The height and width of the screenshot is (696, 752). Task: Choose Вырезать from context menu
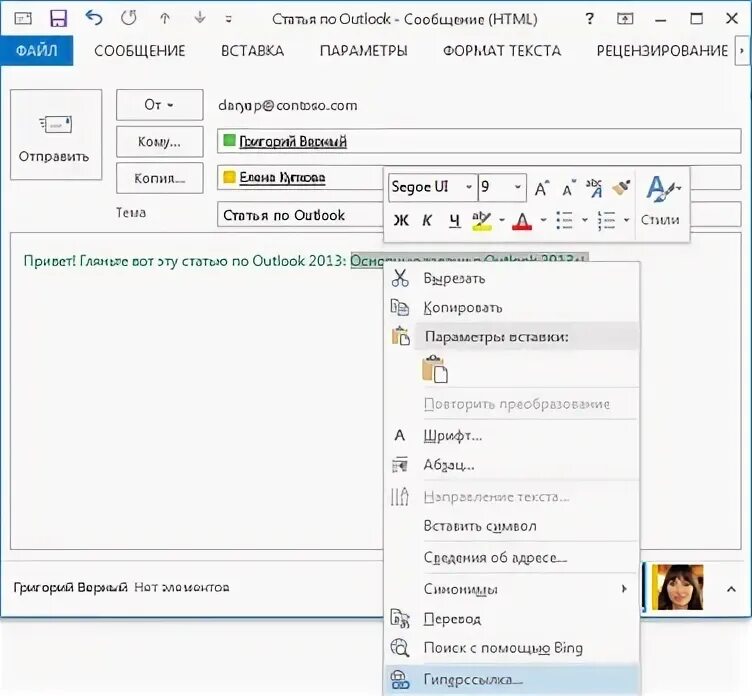pyautogui.click(x=512, y=278)
